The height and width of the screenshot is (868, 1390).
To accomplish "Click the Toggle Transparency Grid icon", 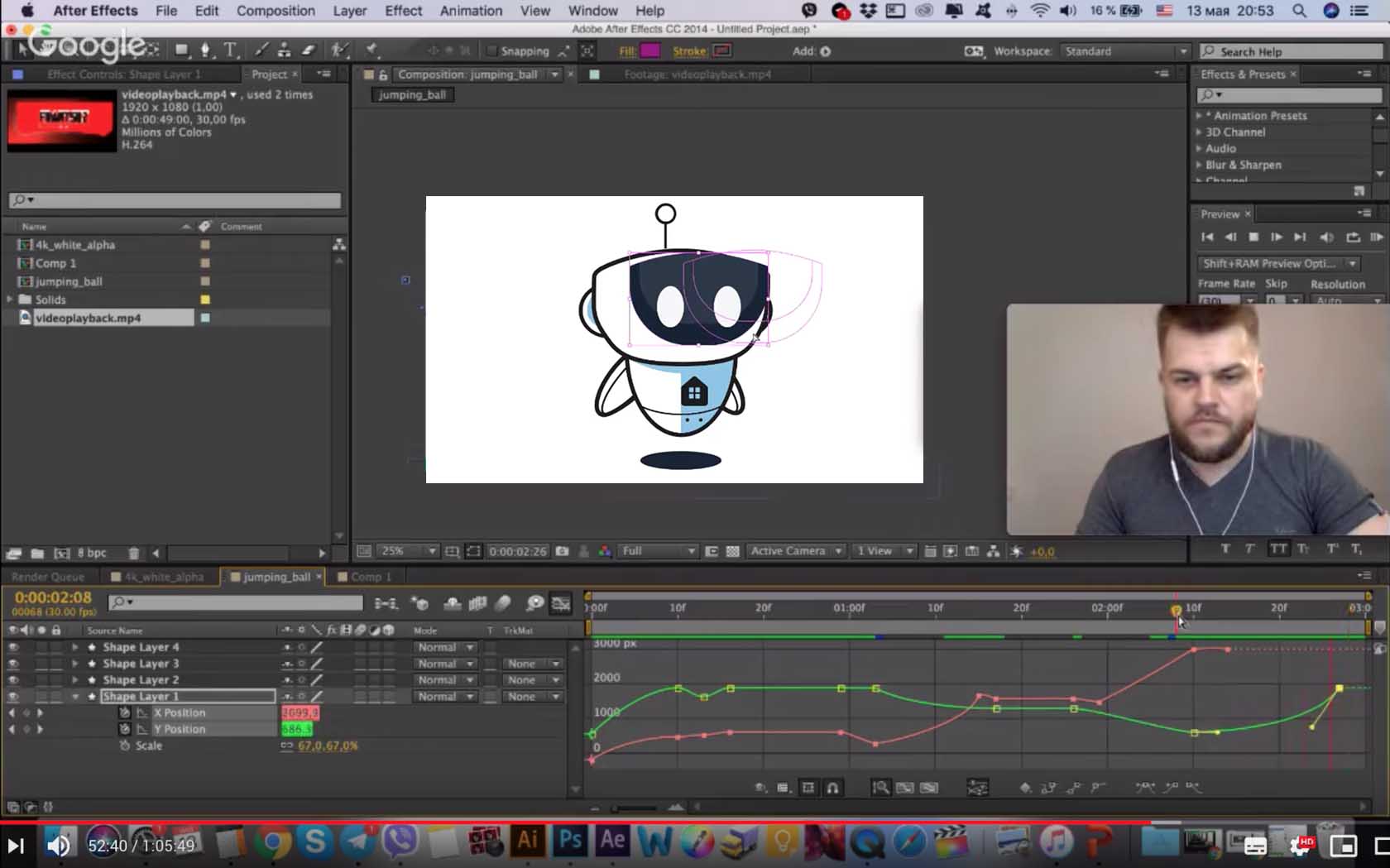I will 732,551.
